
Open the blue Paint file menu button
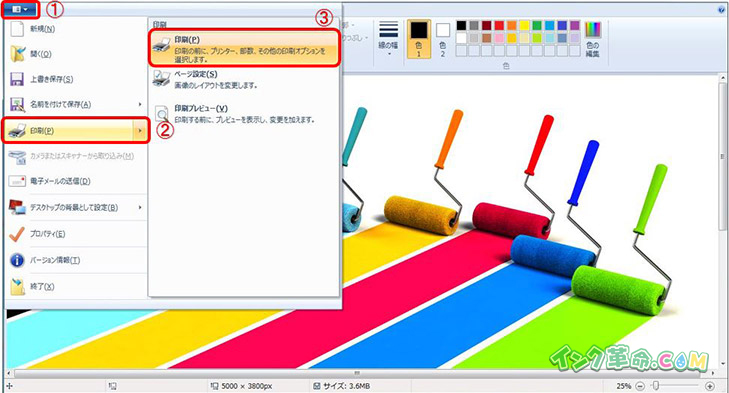(20, 9)
